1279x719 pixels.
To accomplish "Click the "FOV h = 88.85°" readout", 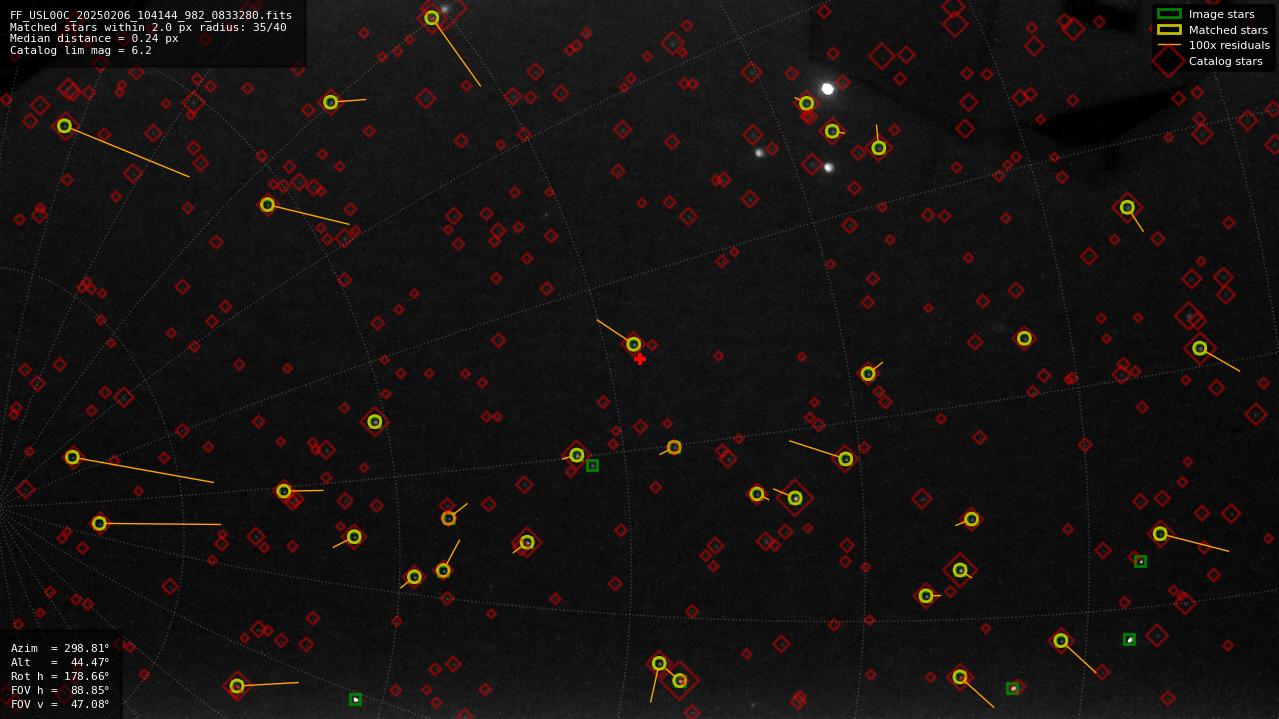I will pyautogui.click(x=60, y=690).
